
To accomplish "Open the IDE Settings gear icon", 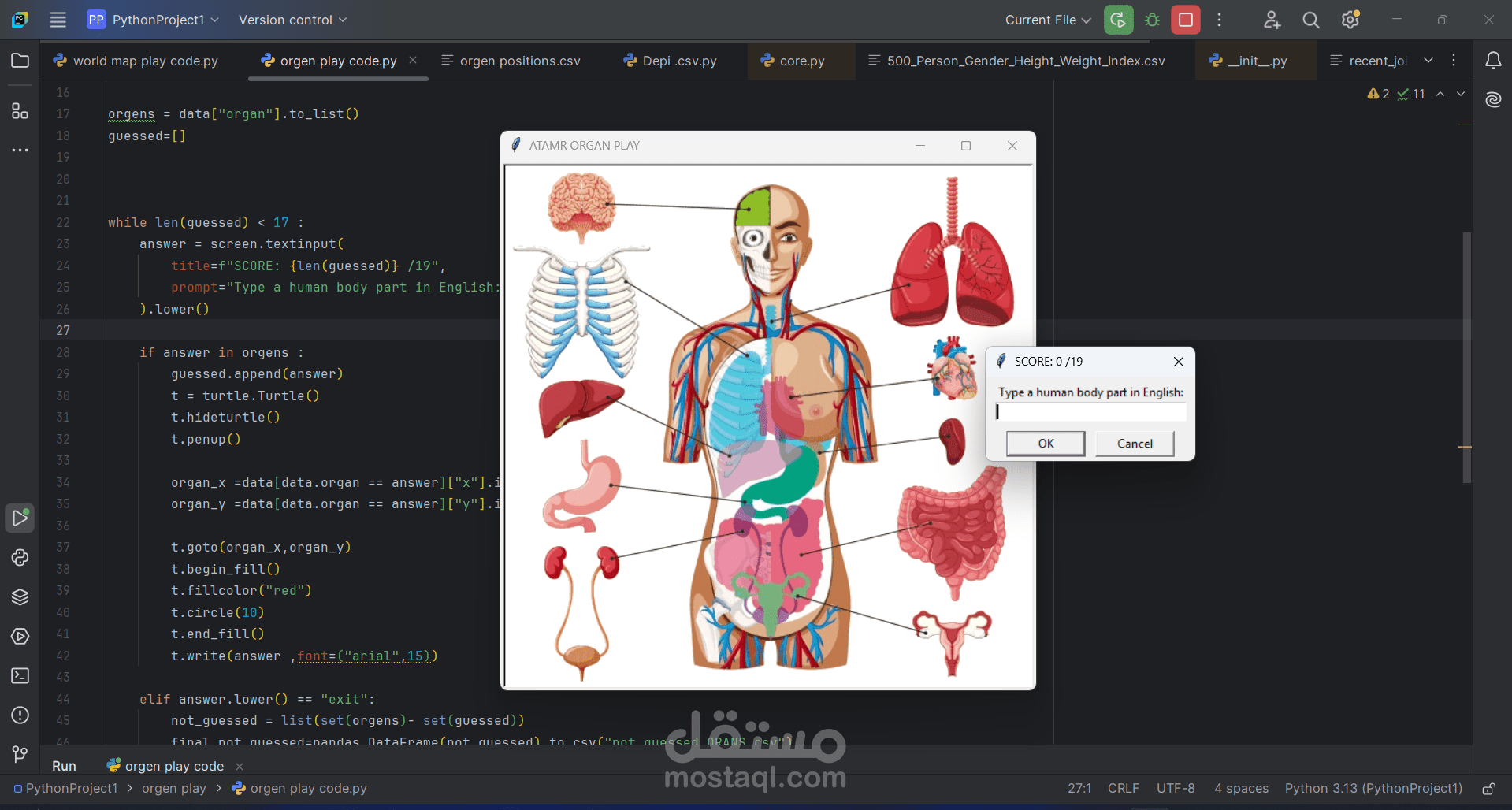I will click(x=1350, y=20).
